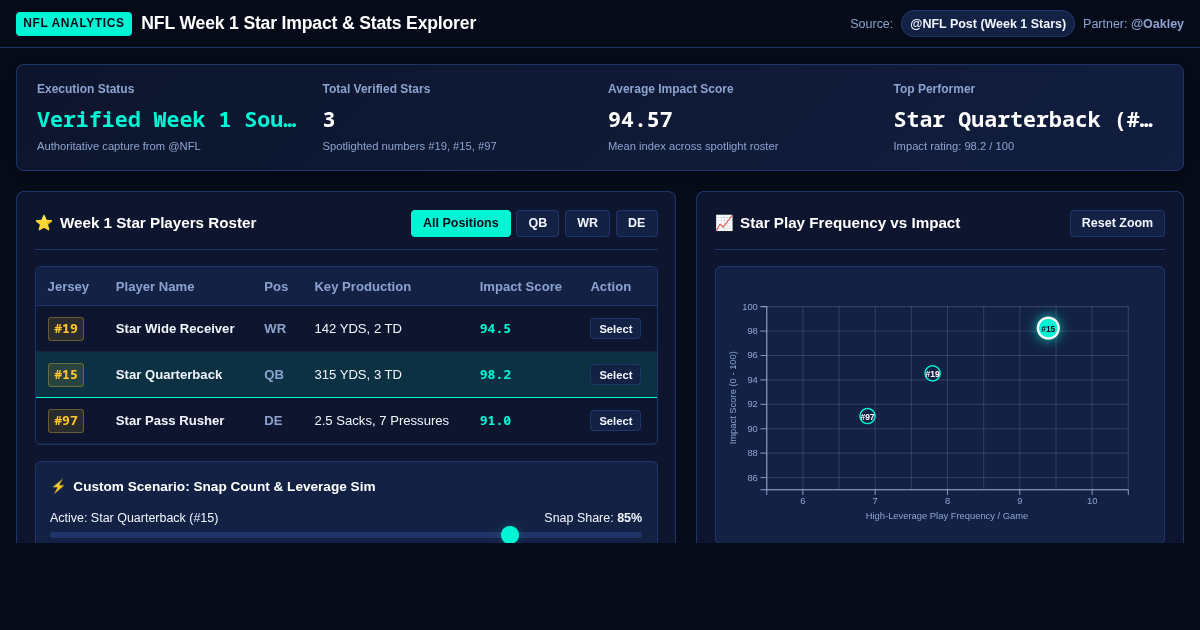1200x630 pixels.
Task: Click the chart icon beside Star Play Frequency
Action: point(724,223)
